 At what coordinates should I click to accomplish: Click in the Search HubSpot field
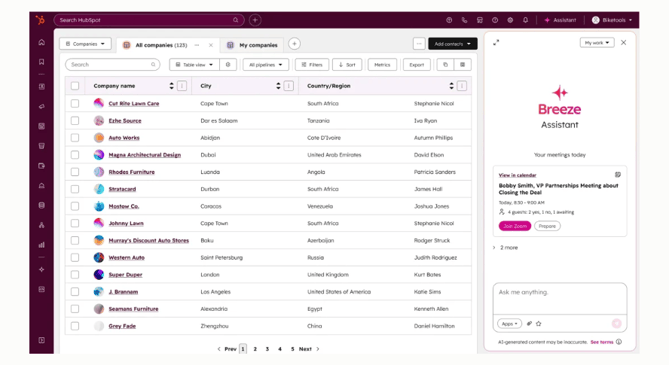(149, 20)
